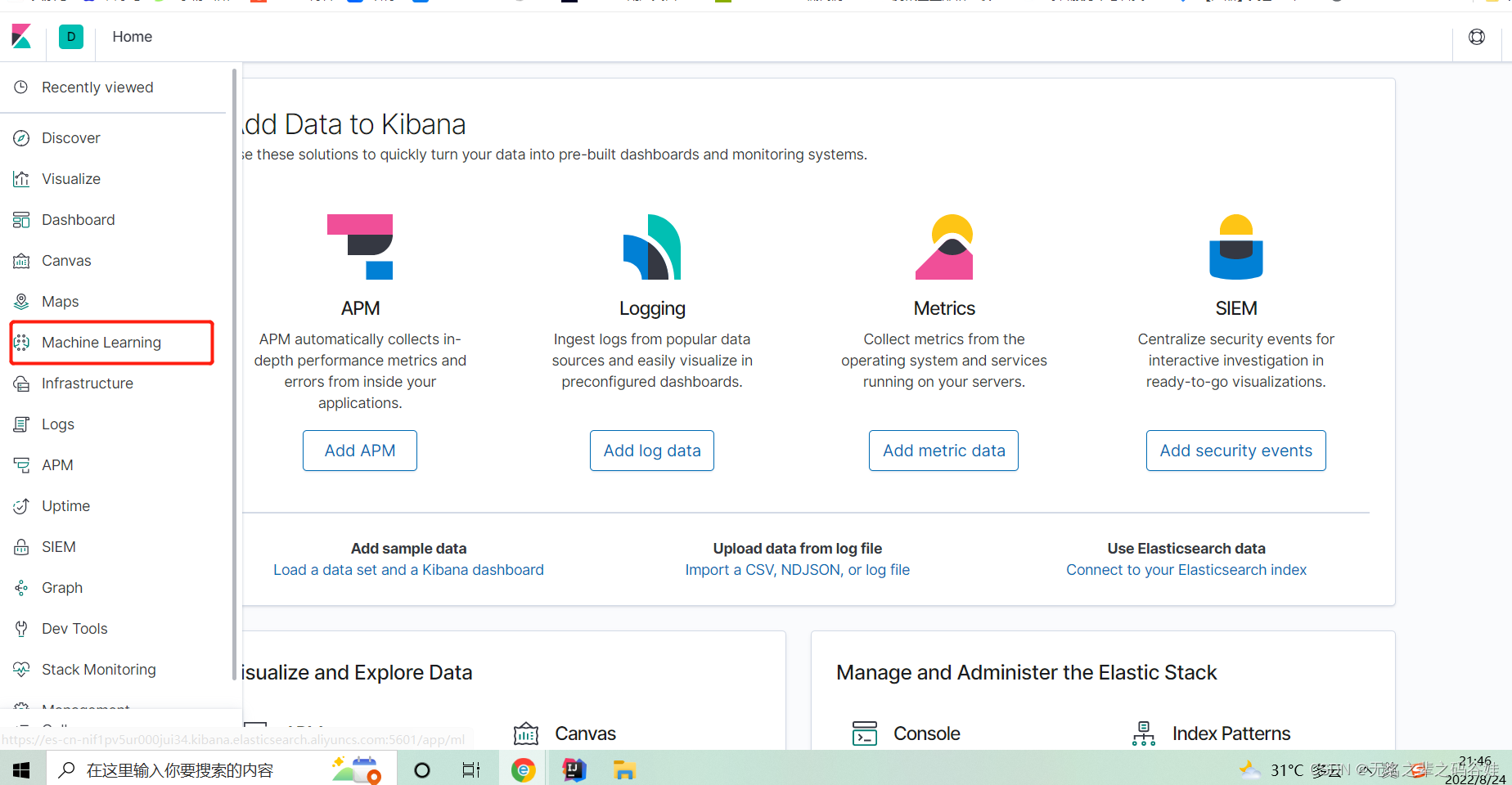1512x785 pixels.
Task: Click the Console icon
Action: coord(865,733)
